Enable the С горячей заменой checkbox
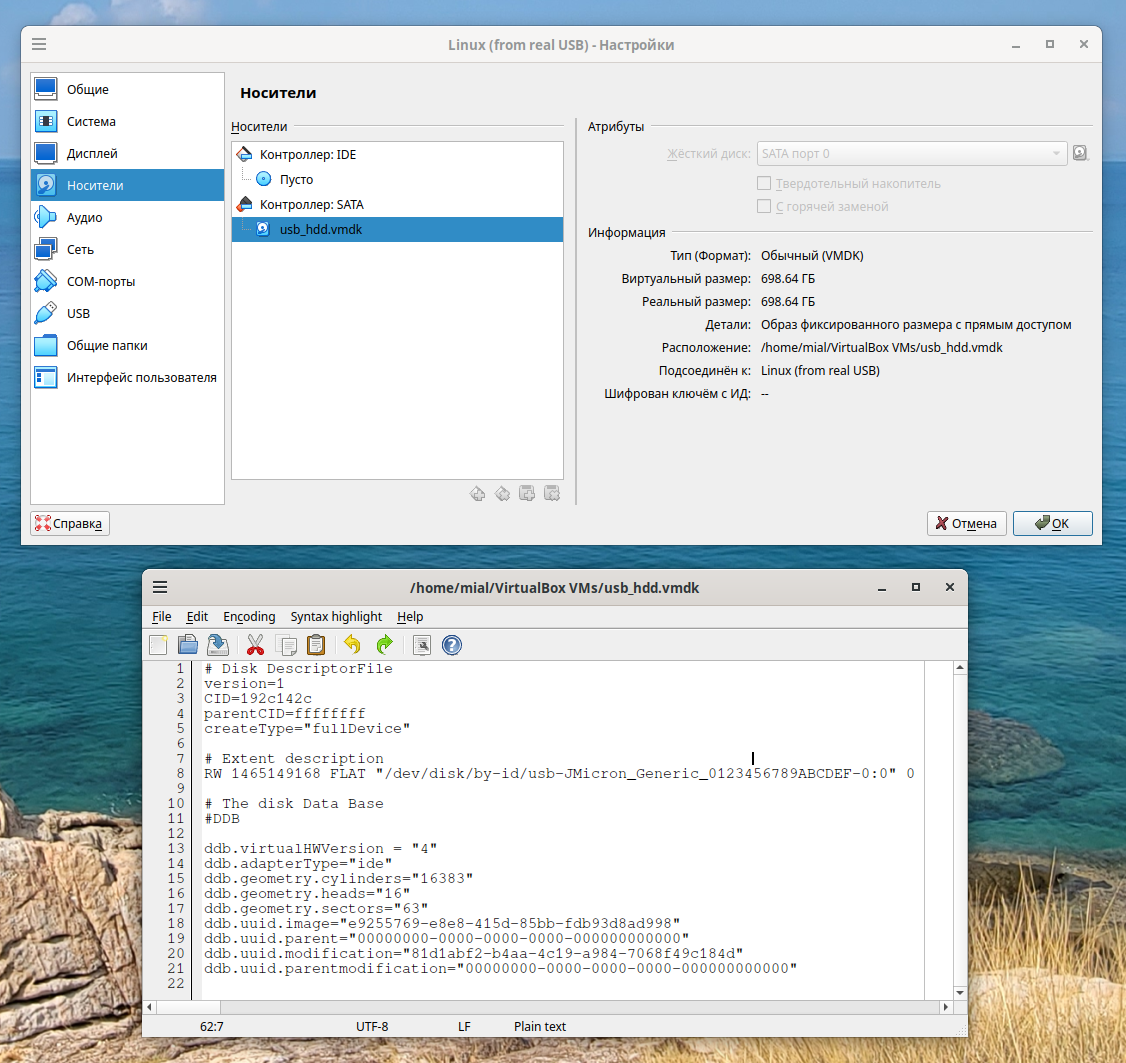This screenshot has width=1126, height=1063. [762, 206]
